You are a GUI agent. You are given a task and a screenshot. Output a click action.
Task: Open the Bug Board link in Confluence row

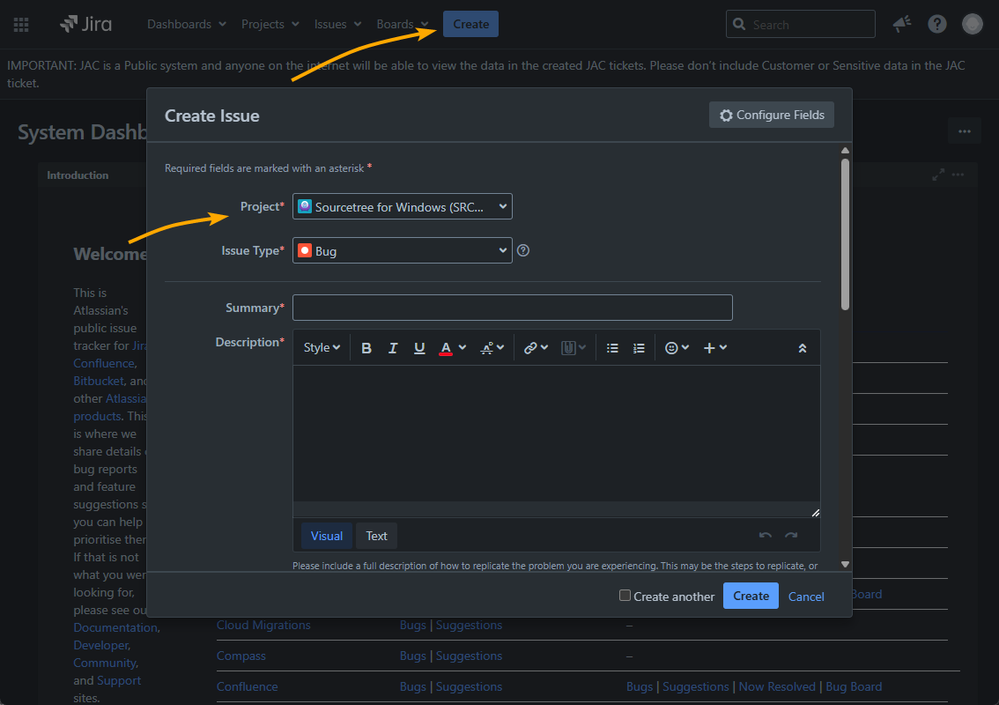pos(854,687)
